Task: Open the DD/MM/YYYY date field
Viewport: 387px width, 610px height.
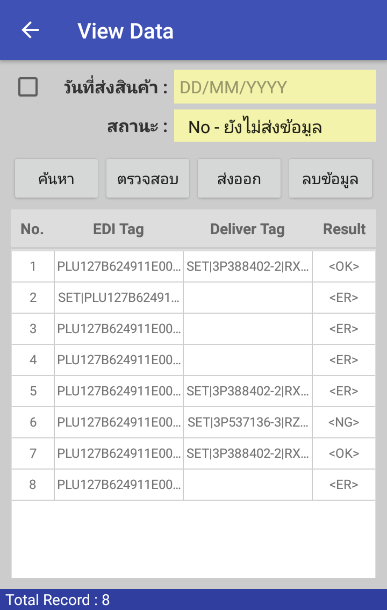Action: 275,87
